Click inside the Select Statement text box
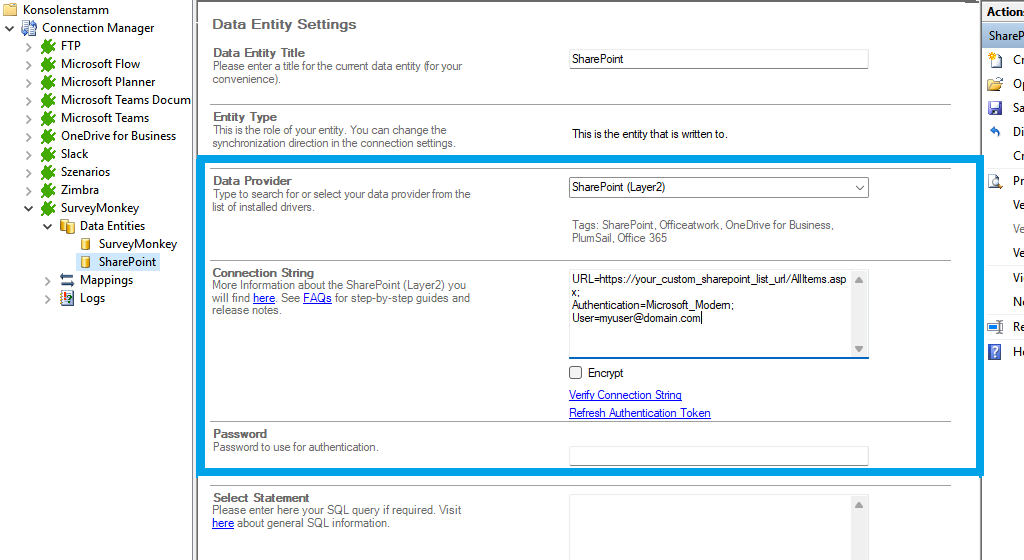 (711, 527)
